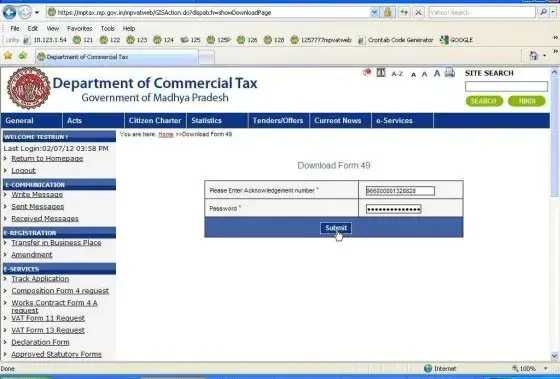Screen dimensions: 560x379
Task: Click inside the Yahoo! Search box
Action: click(x=482, y=13)
